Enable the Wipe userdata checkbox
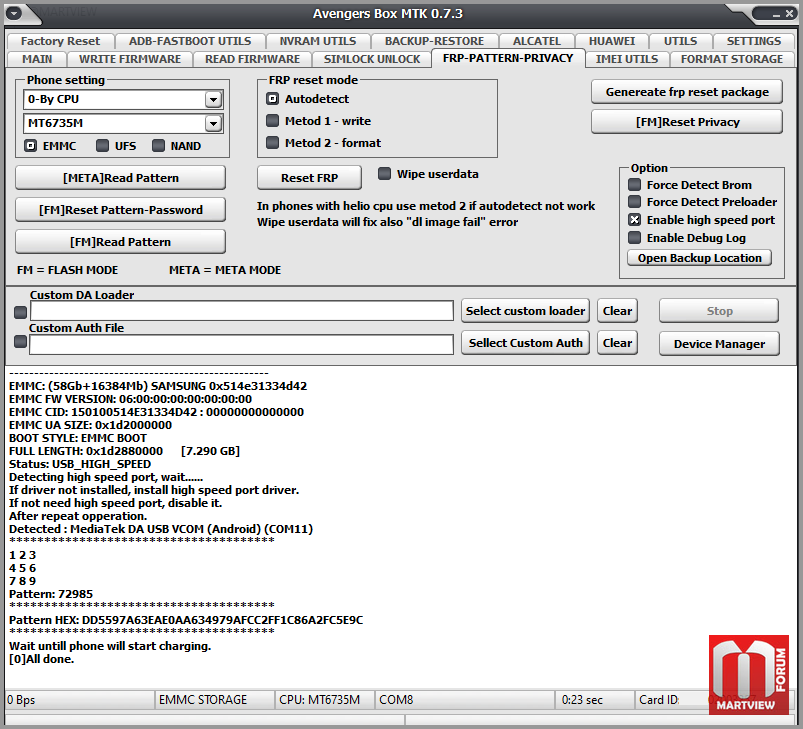Image resolution: width=803 pixels, height=729 pixels. pyautogui.click(x=384, y=174)
